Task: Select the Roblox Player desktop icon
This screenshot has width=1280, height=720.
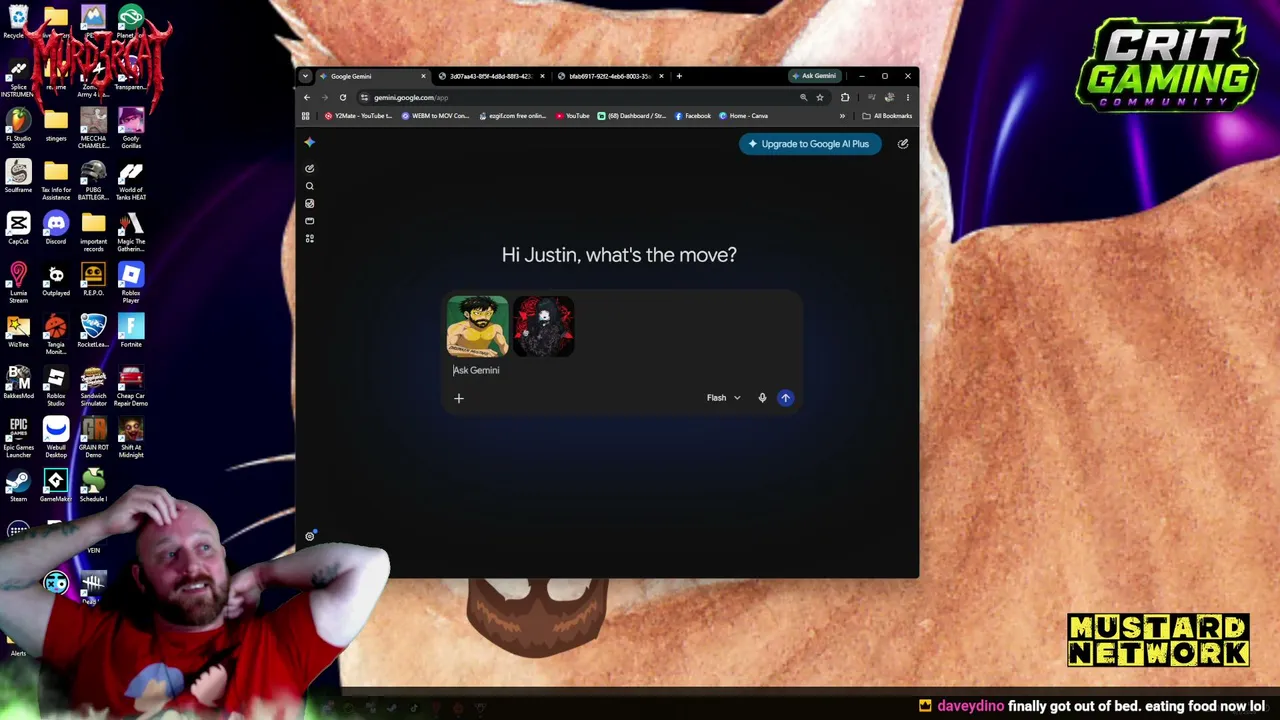Action: tap(131, 284)
